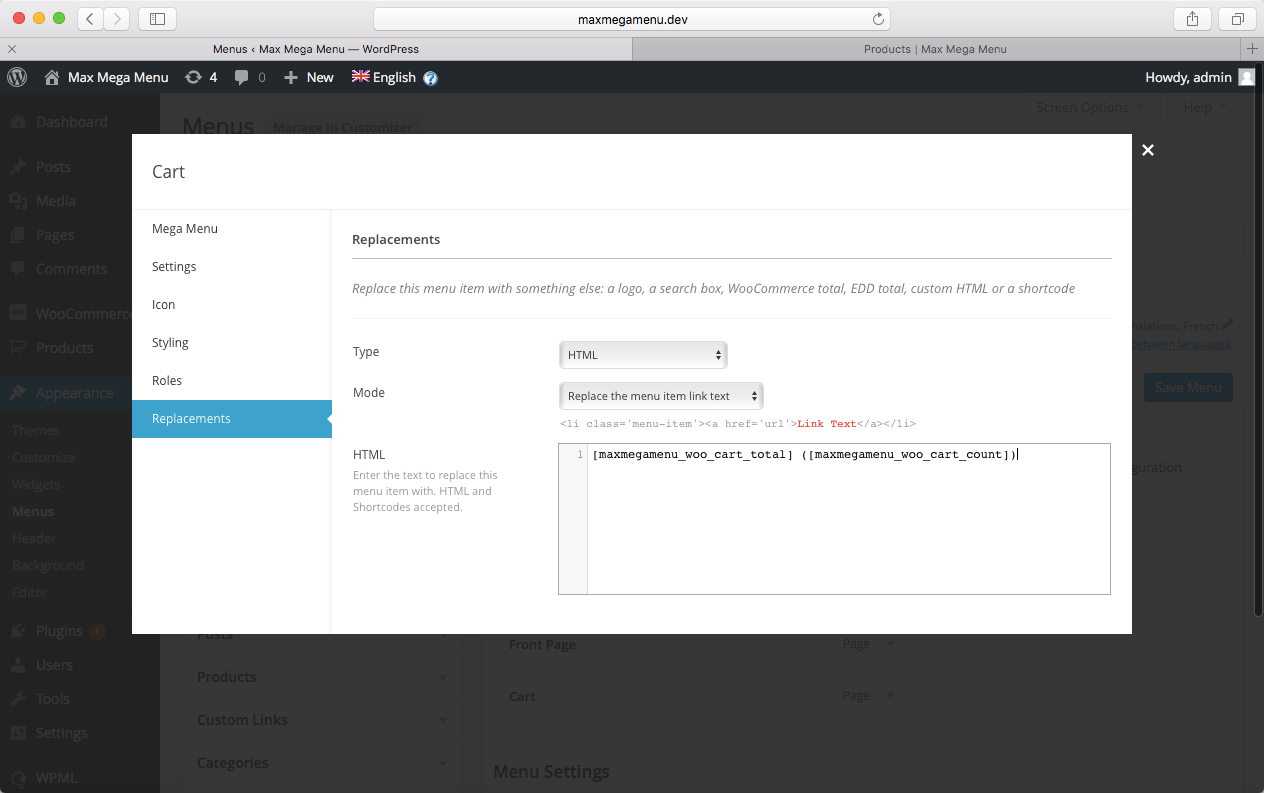The height and width of the screenshot is (793, 1264).
Task: Switch to the Mega Menu tab
Action: 232,229
